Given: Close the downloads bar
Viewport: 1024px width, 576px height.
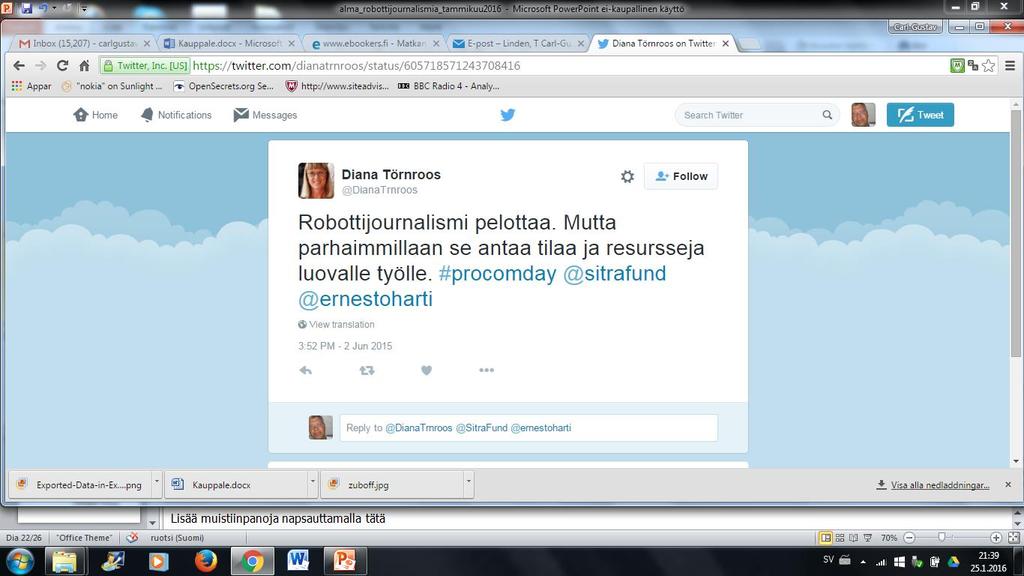Looking at the screenshot, I should point(1008,485).
